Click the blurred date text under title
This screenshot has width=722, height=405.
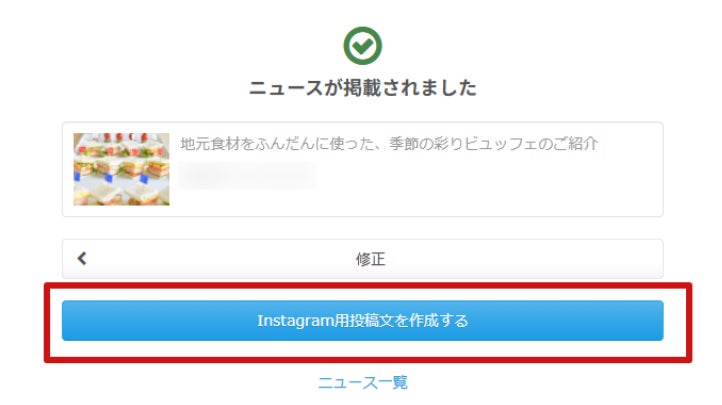tap(247, 175)
